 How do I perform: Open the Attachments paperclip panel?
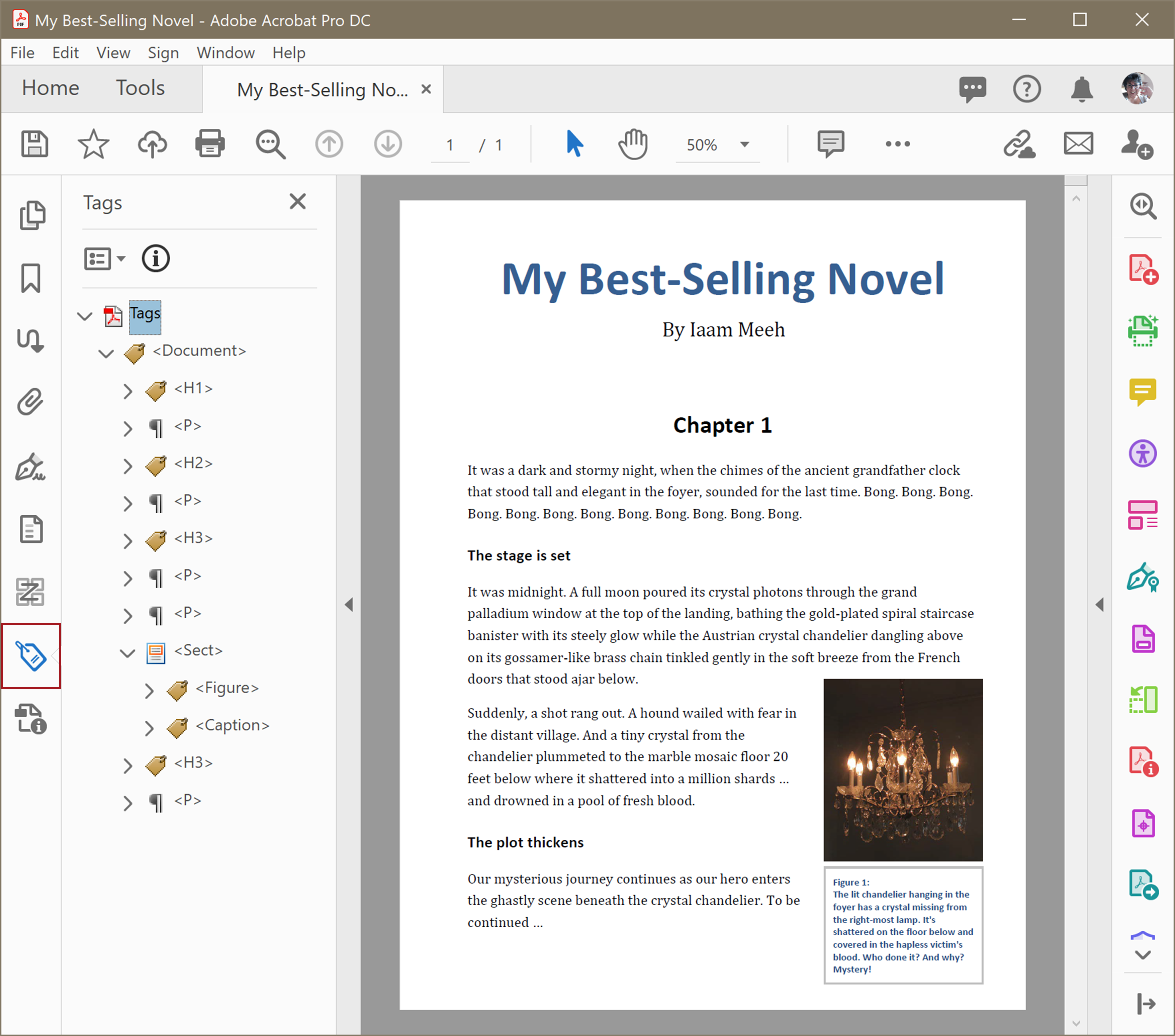30,402
